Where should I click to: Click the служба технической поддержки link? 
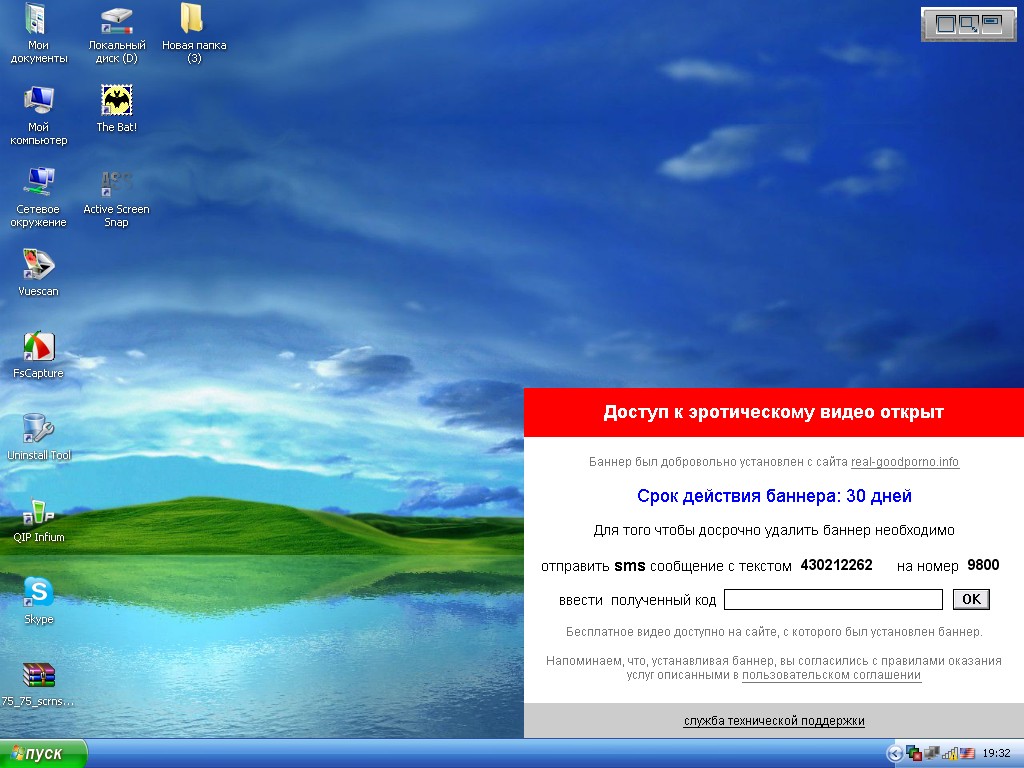click(x=774, y=720)
